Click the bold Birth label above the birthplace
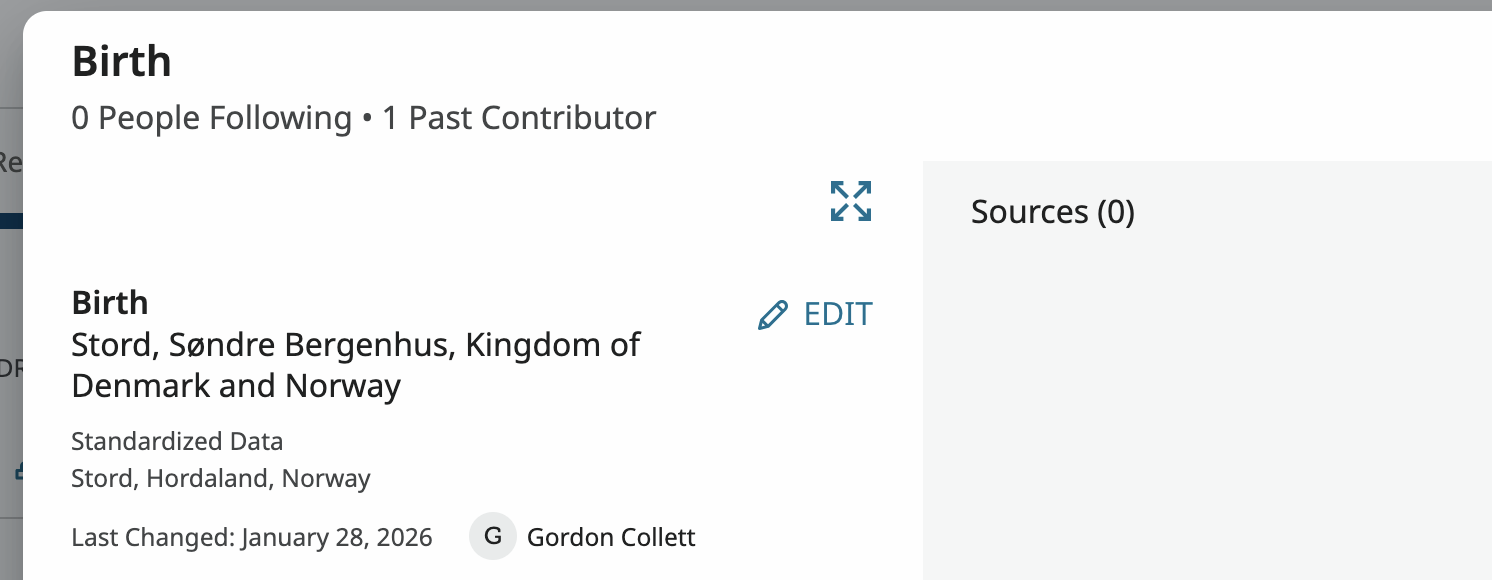The width and height of the screenshot is (1492, 580). [110, 302]
